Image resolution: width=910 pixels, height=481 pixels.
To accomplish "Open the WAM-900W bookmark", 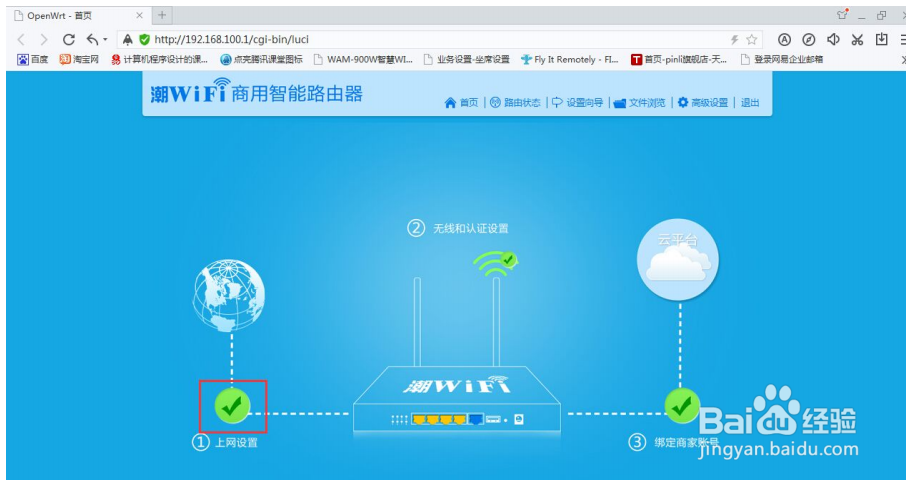I will [363, 59].
